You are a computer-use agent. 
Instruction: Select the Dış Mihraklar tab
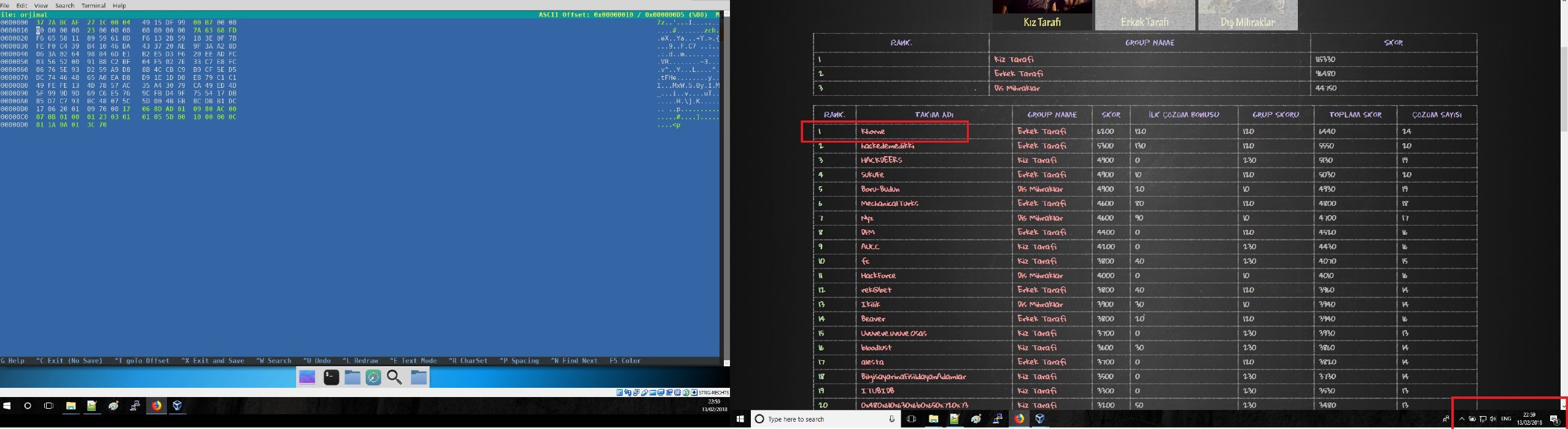1248,22
